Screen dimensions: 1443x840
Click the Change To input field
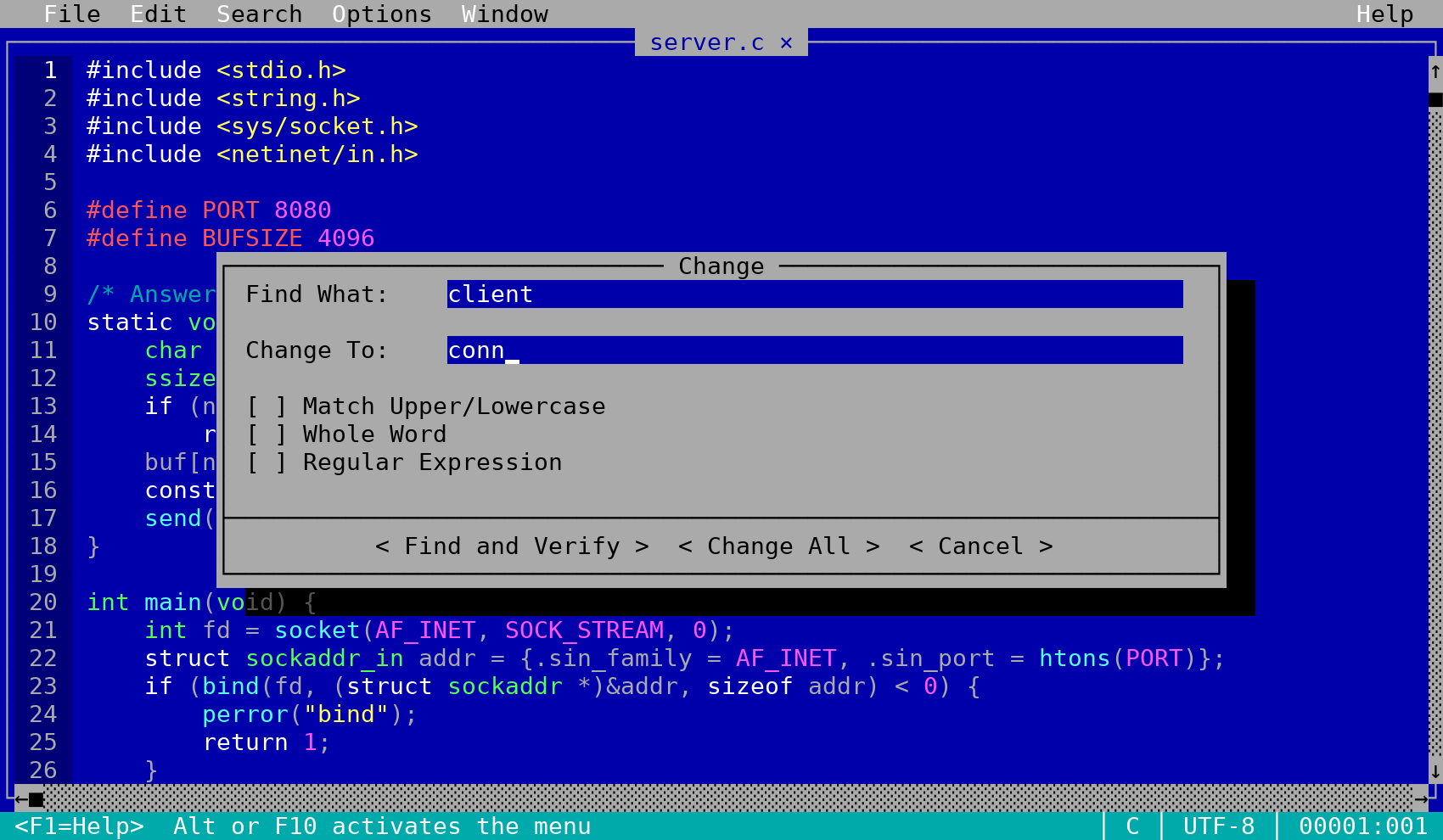tap(815, 350)
